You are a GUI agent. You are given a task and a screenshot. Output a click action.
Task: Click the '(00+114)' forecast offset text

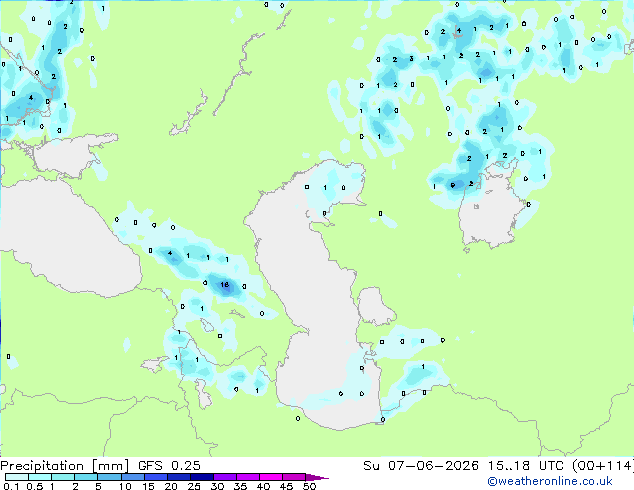603,466
